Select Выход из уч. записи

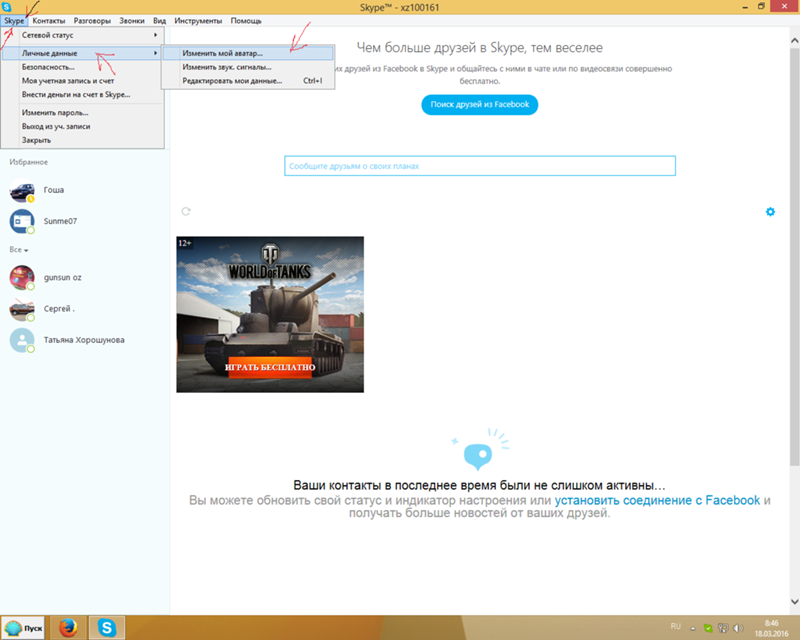[x=83, y=126]
